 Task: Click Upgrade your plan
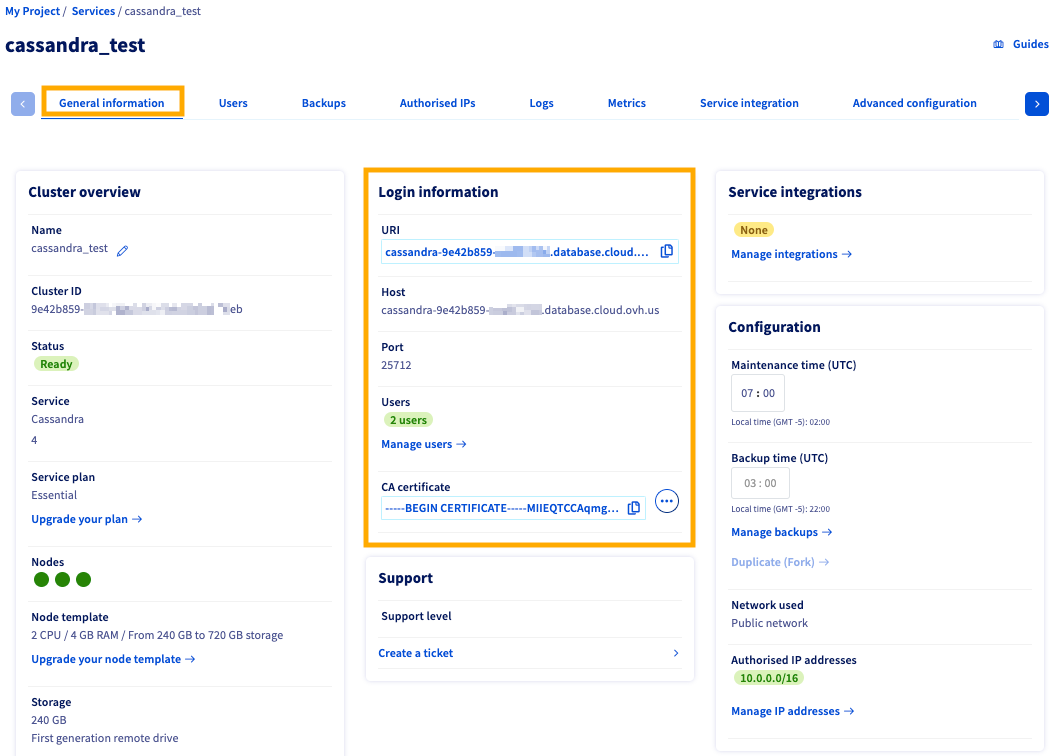click(80, 519)
